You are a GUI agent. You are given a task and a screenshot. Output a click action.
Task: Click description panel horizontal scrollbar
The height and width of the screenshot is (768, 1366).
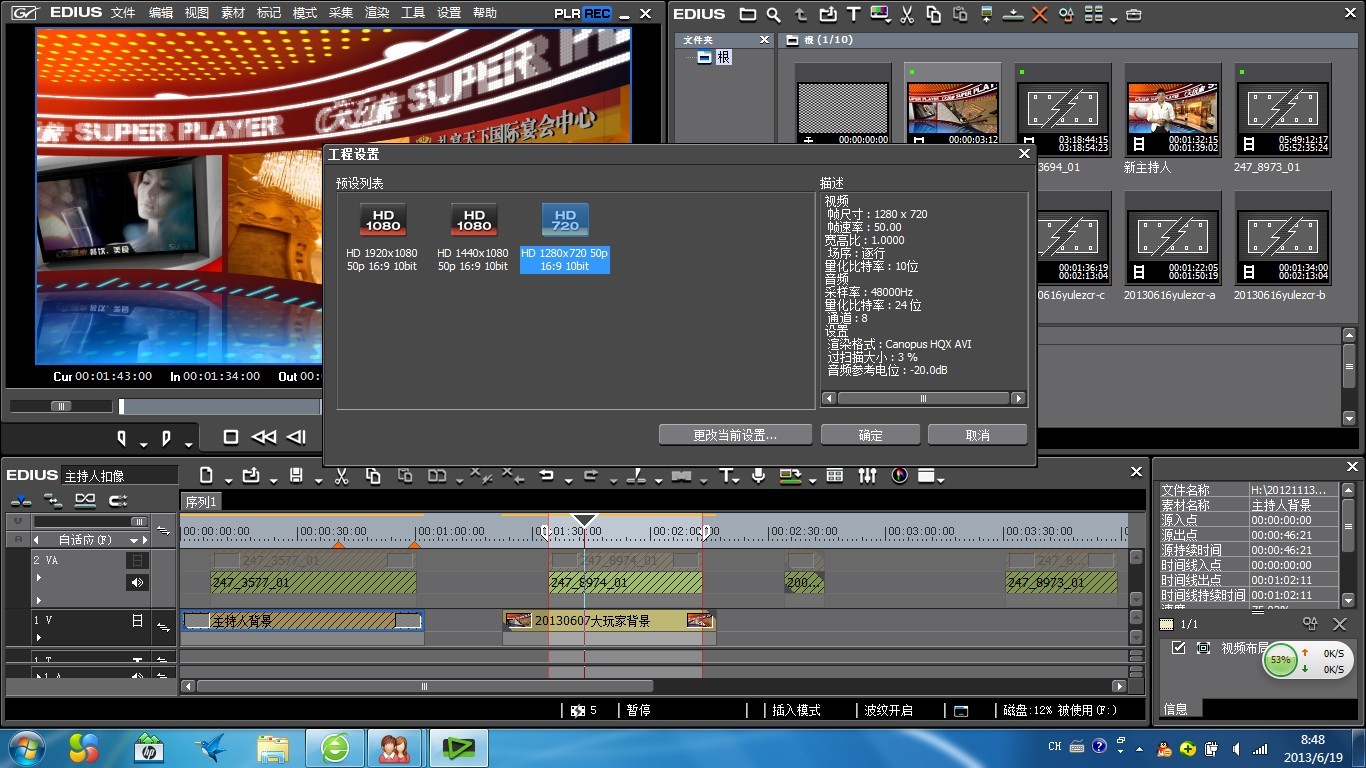coord(923,398)
